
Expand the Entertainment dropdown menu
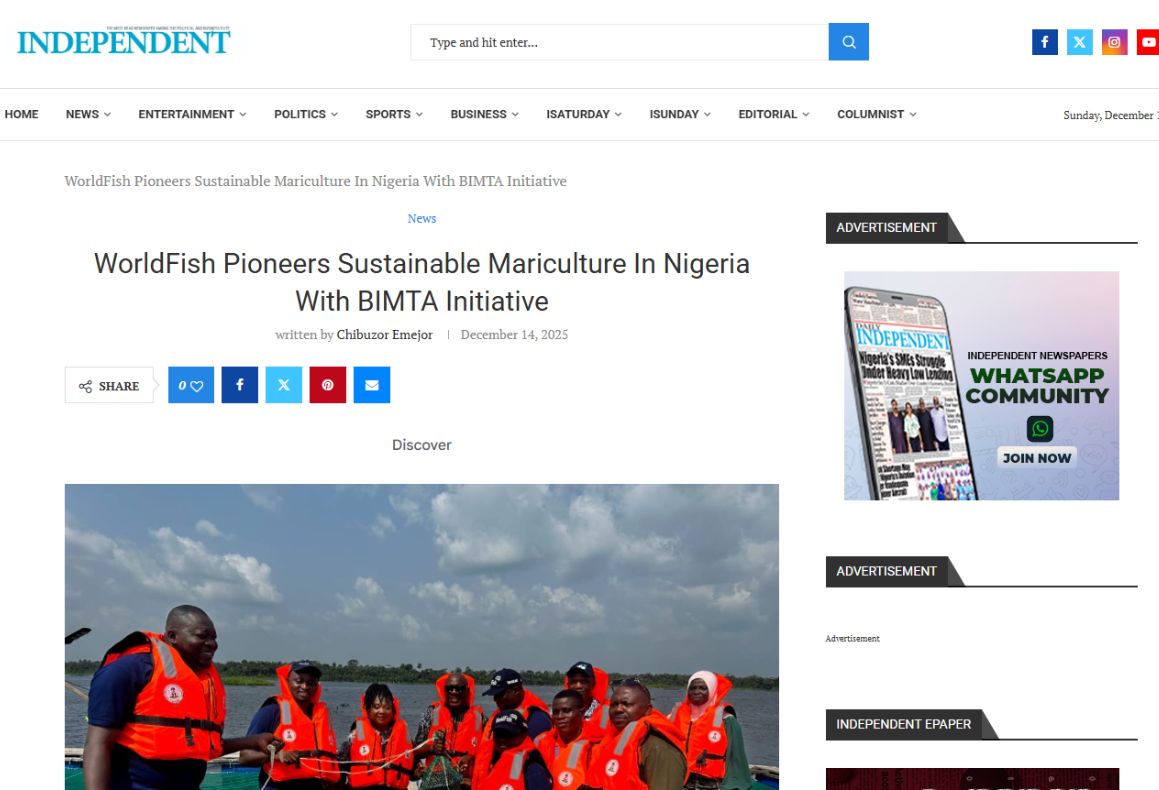pos(192,114)
